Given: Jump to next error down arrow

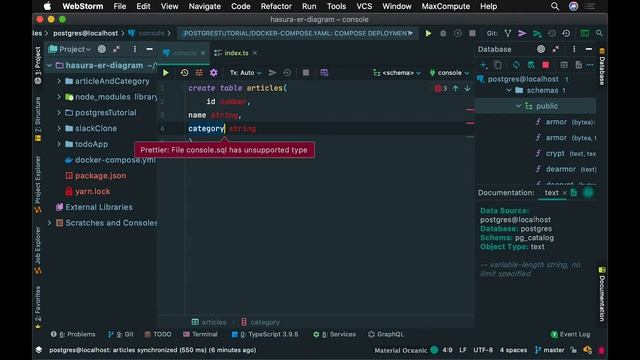Looking at the screenshot, I should [467, 88].
